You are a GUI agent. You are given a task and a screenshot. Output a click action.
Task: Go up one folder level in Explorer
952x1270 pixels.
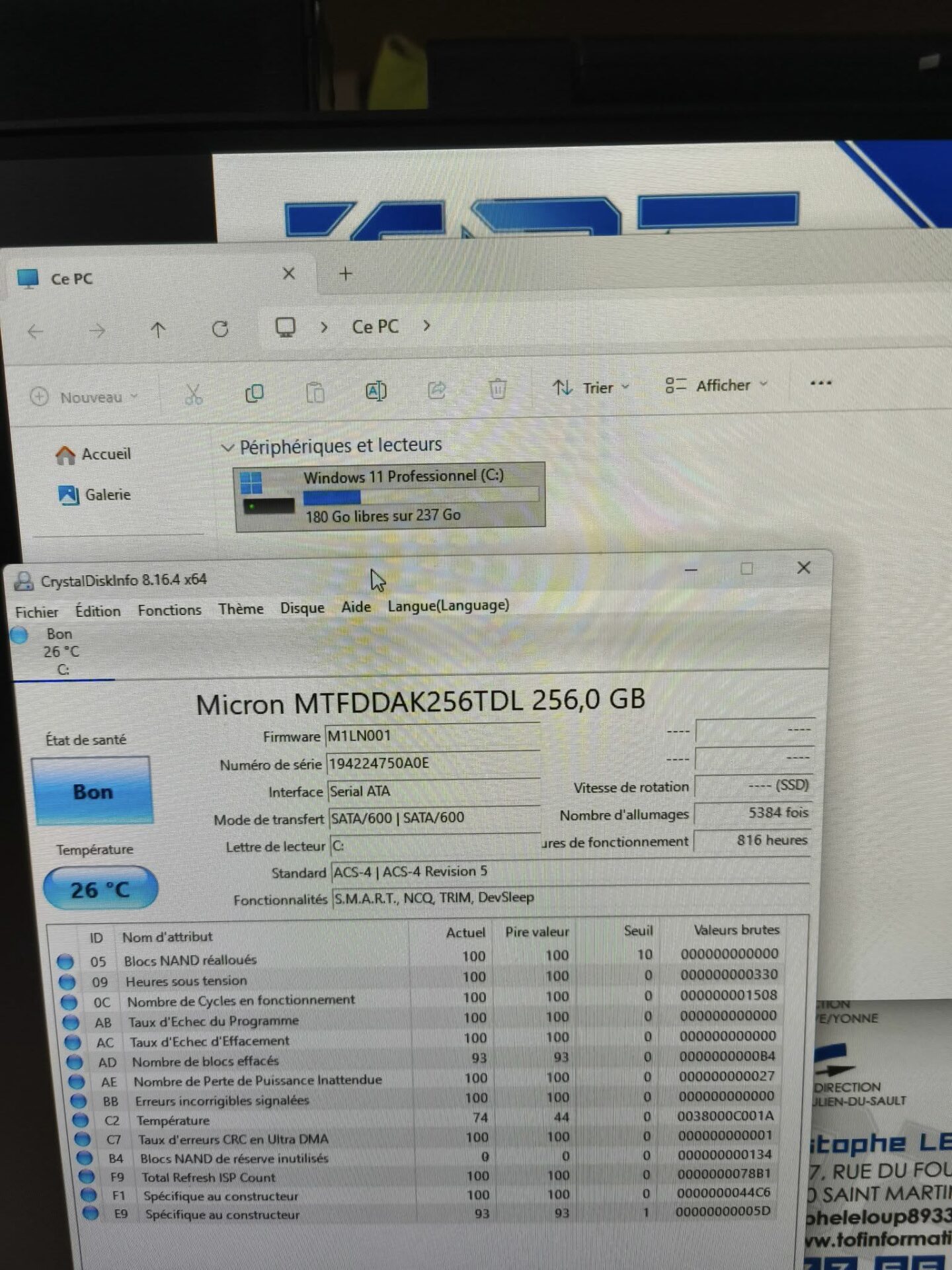pos(158,329)
